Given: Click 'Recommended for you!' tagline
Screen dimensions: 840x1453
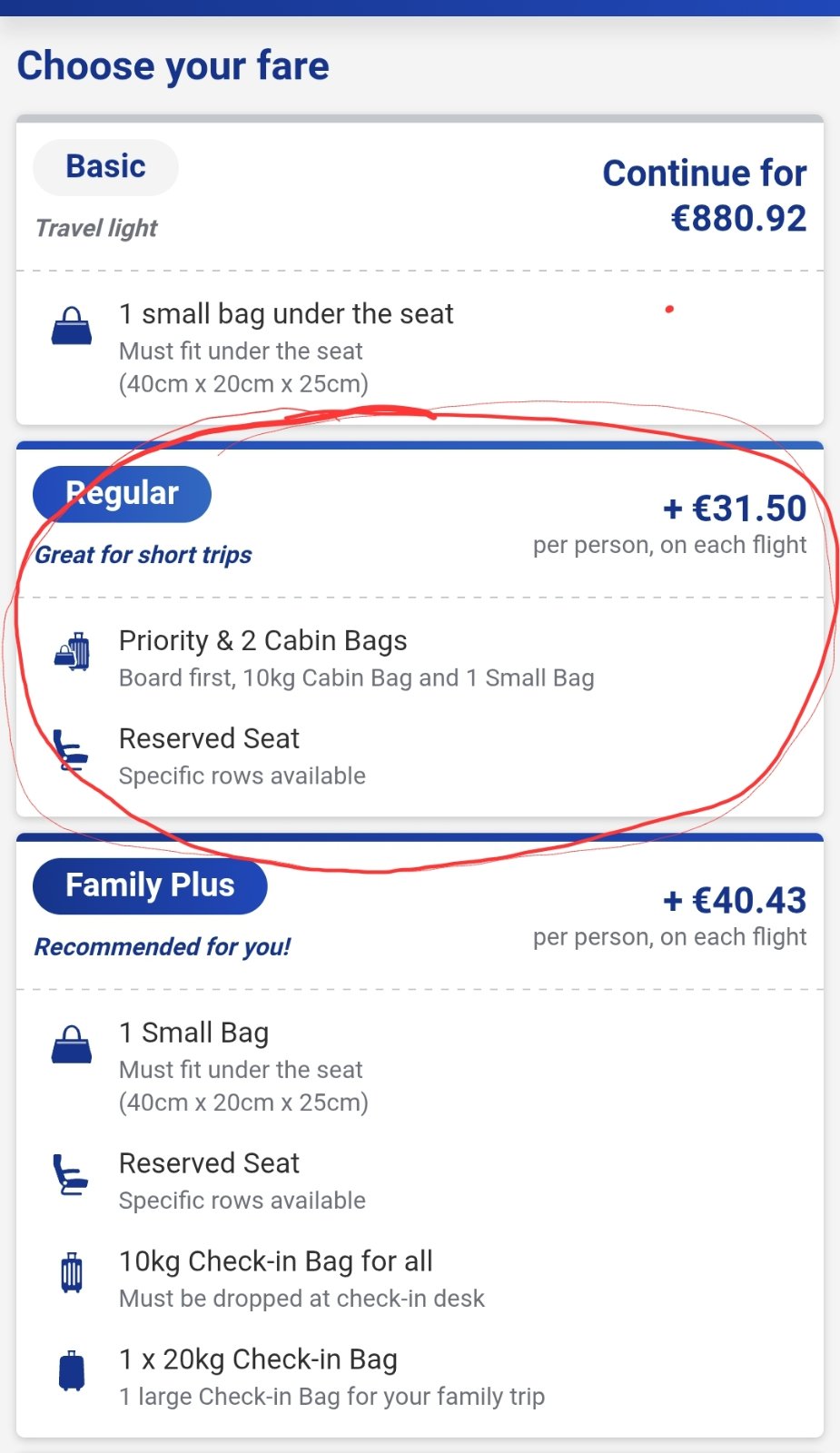Looking at the screenshot, I should pos(163,947).
